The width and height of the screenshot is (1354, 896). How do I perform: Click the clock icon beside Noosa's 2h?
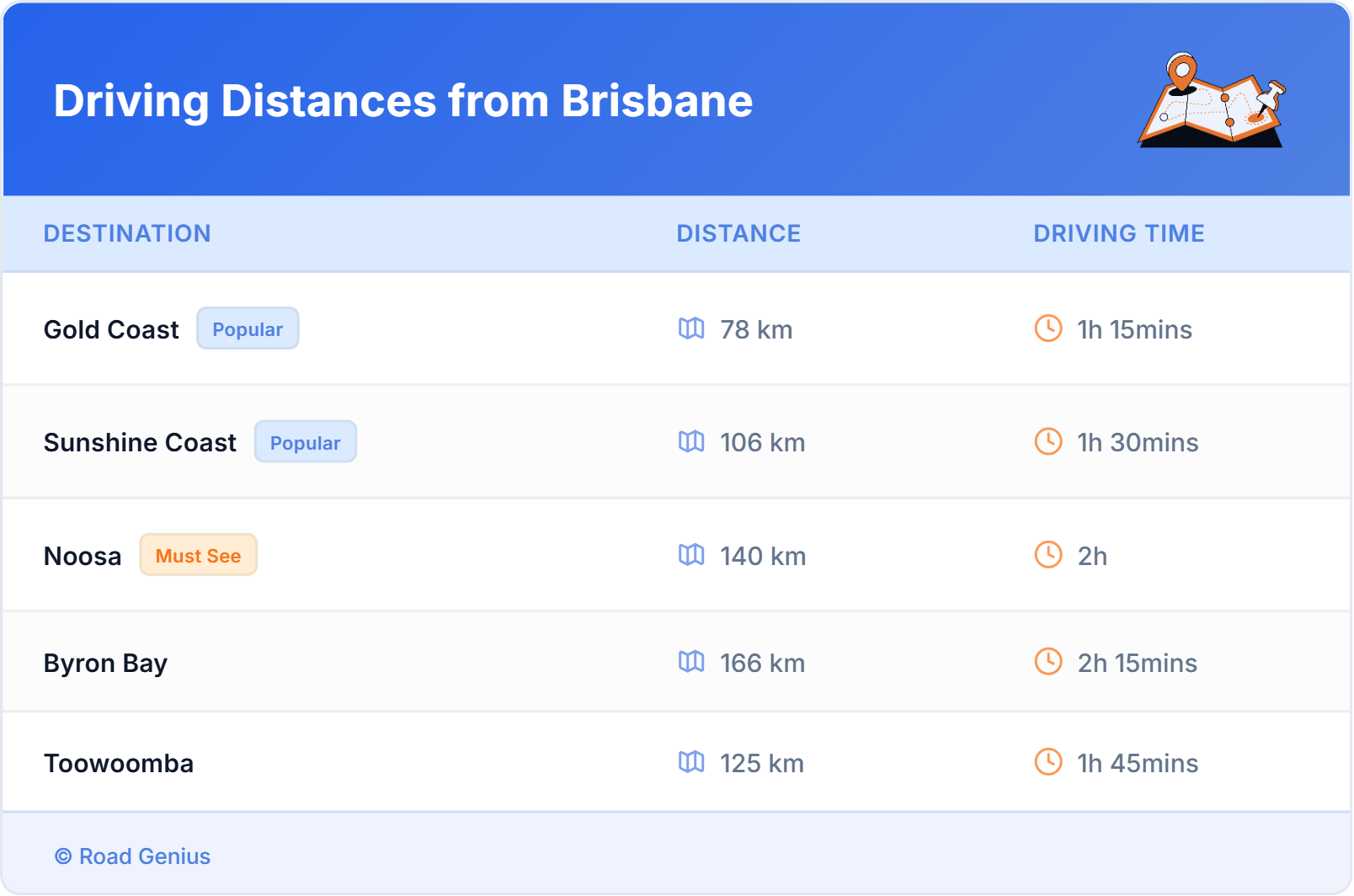click(x=1047, y=555)
